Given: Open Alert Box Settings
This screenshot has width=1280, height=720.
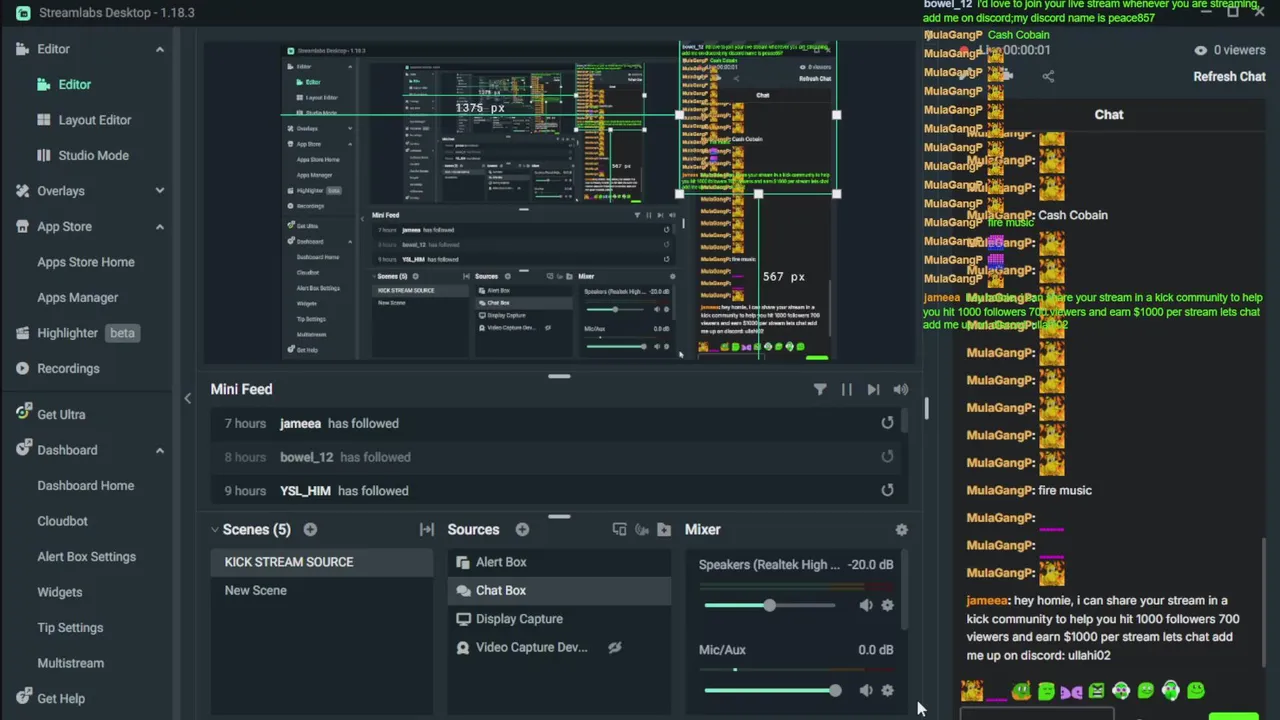Looking at the screenshot, I should pos(87,556).
